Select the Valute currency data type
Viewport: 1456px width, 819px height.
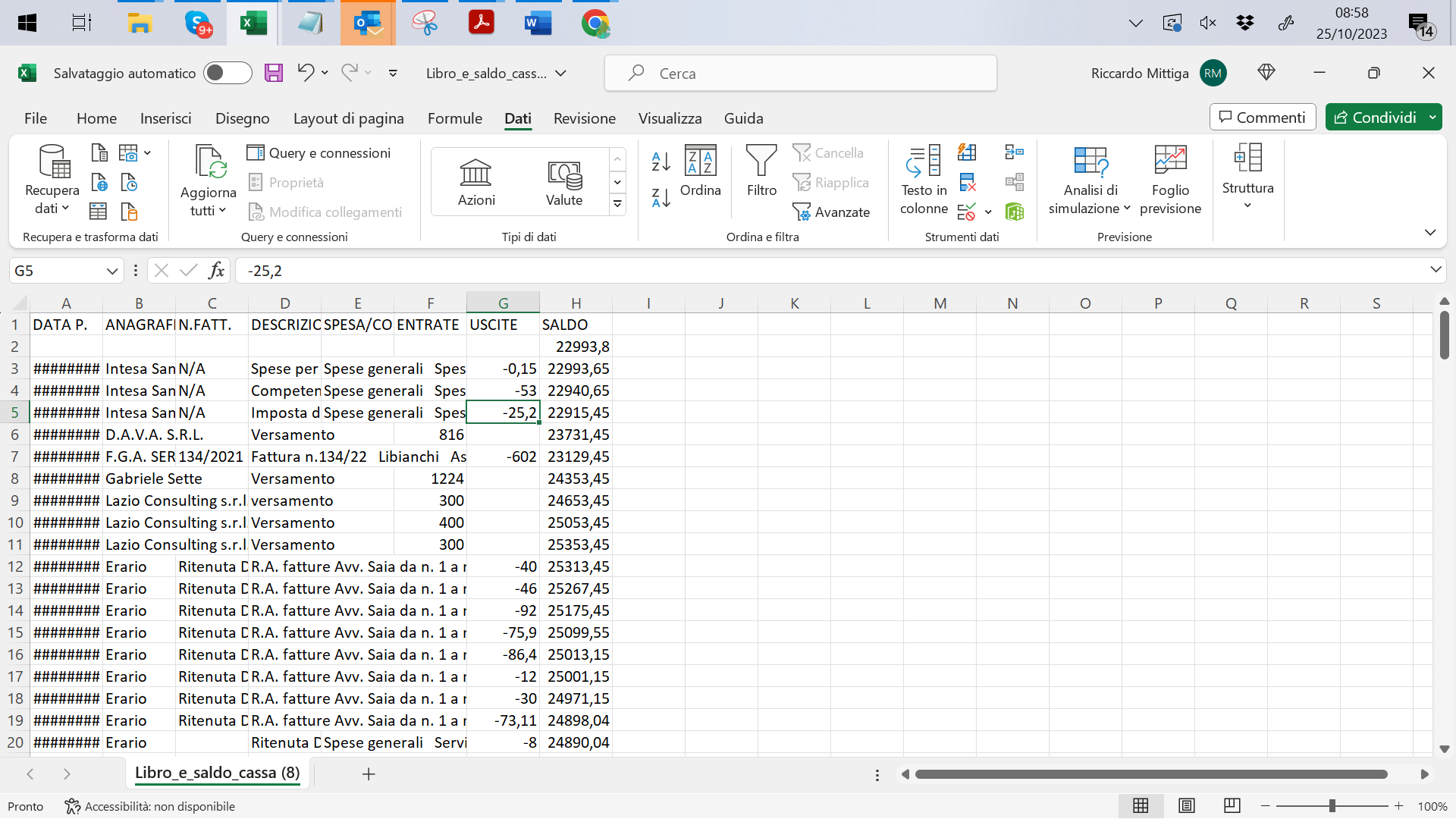point(564,183)
